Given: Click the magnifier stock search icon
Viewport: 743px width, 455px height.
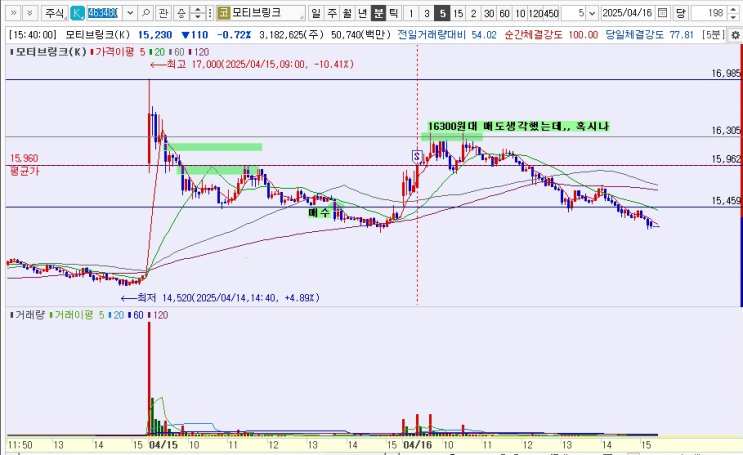Looking at the screenshot, I should [146, 13].
